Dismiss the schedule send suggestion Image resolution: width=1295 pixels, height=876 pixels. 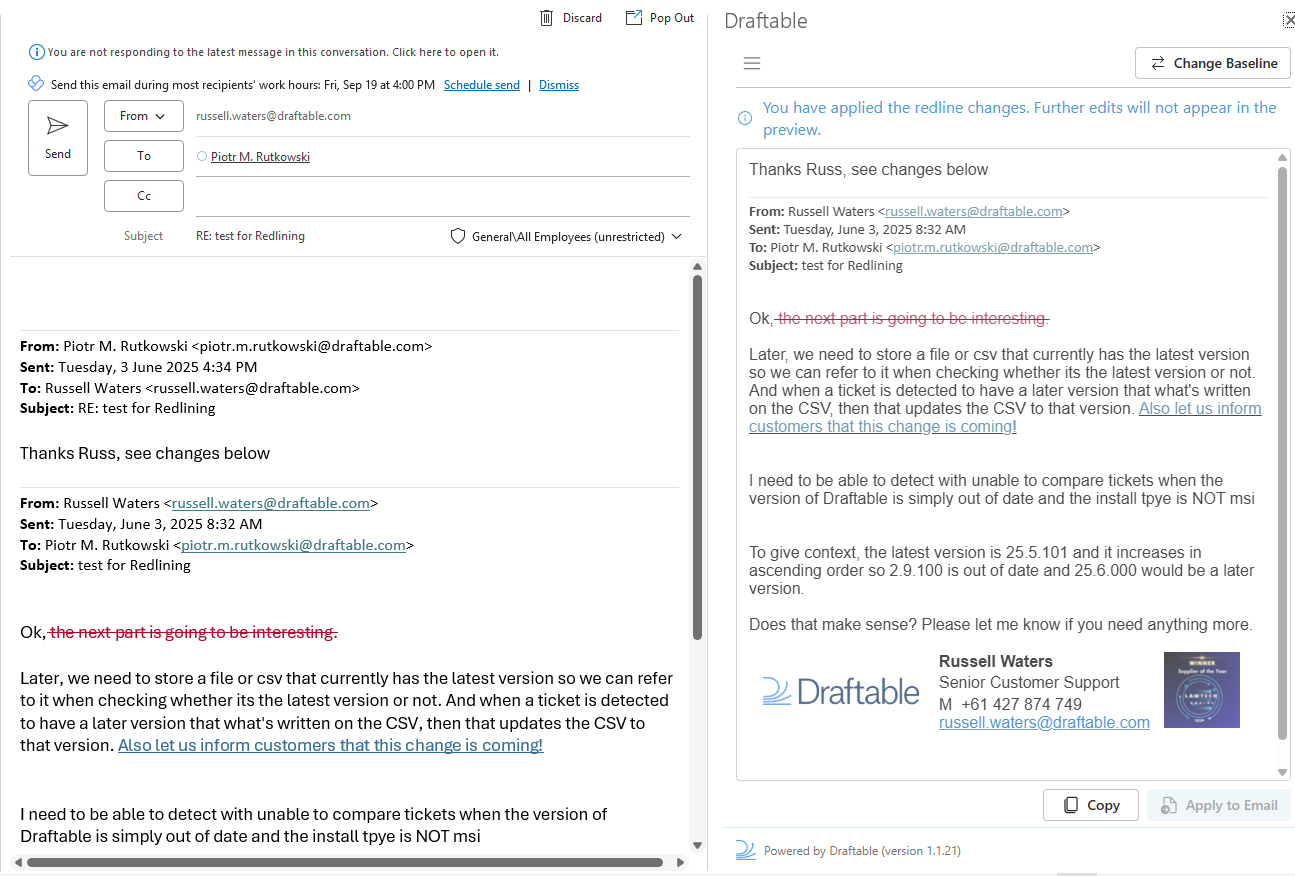point(559,85)
